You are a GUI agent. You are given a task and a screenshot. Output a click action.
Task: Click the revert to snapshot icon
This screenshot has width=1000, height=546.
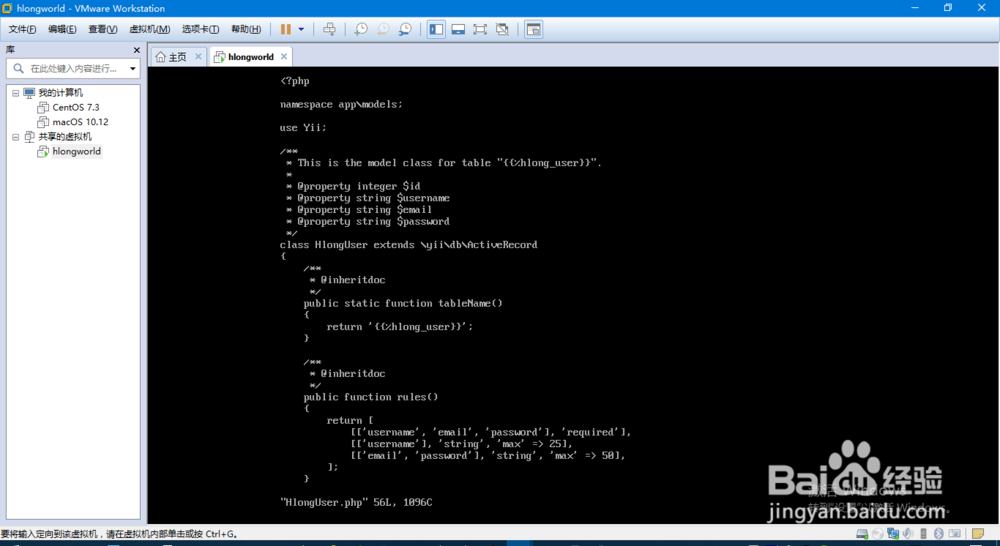(x=383, y=29)
